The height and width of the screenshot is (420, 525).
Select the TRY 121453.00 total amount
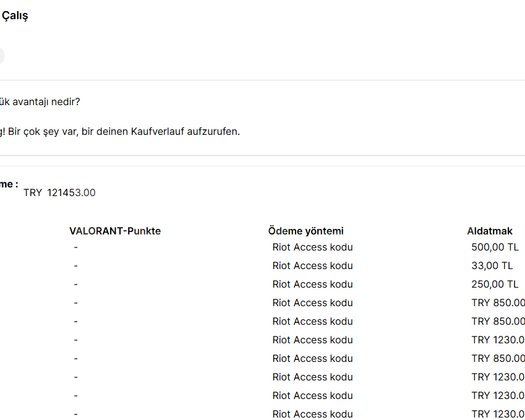pos(60,193)
